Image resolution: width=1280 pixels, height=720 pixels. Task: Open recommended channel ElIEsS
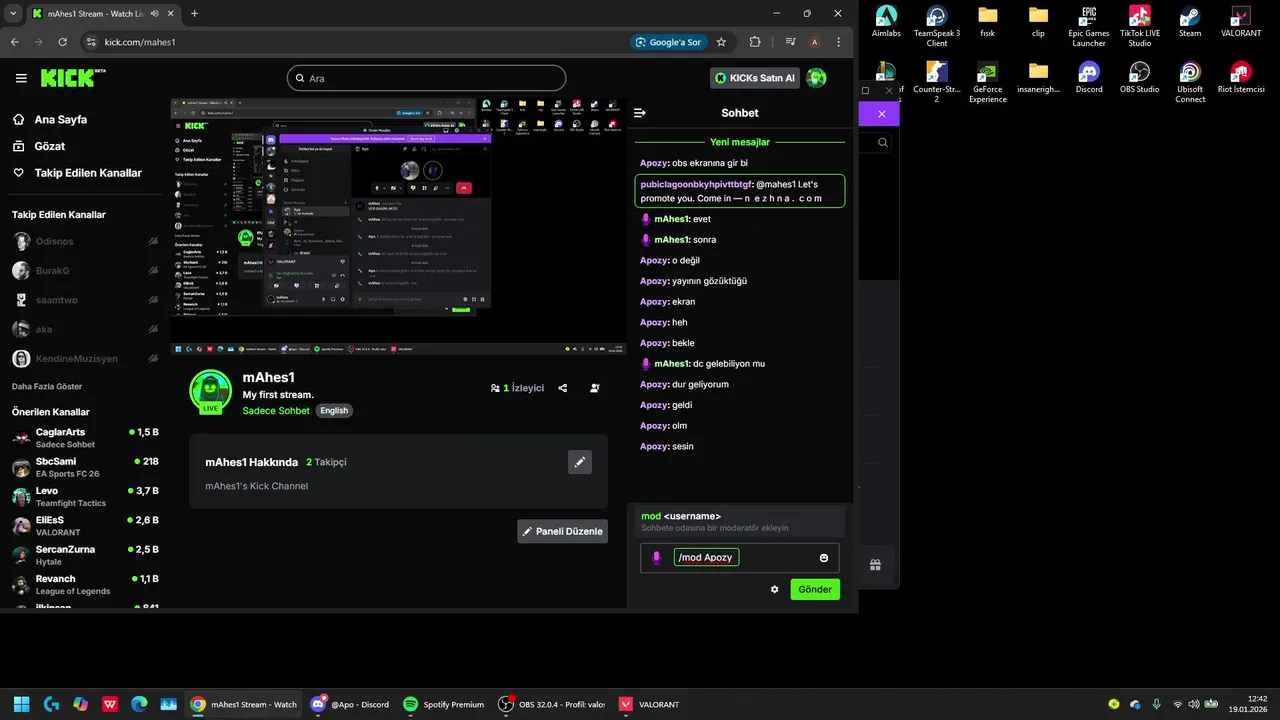(85, 526)
